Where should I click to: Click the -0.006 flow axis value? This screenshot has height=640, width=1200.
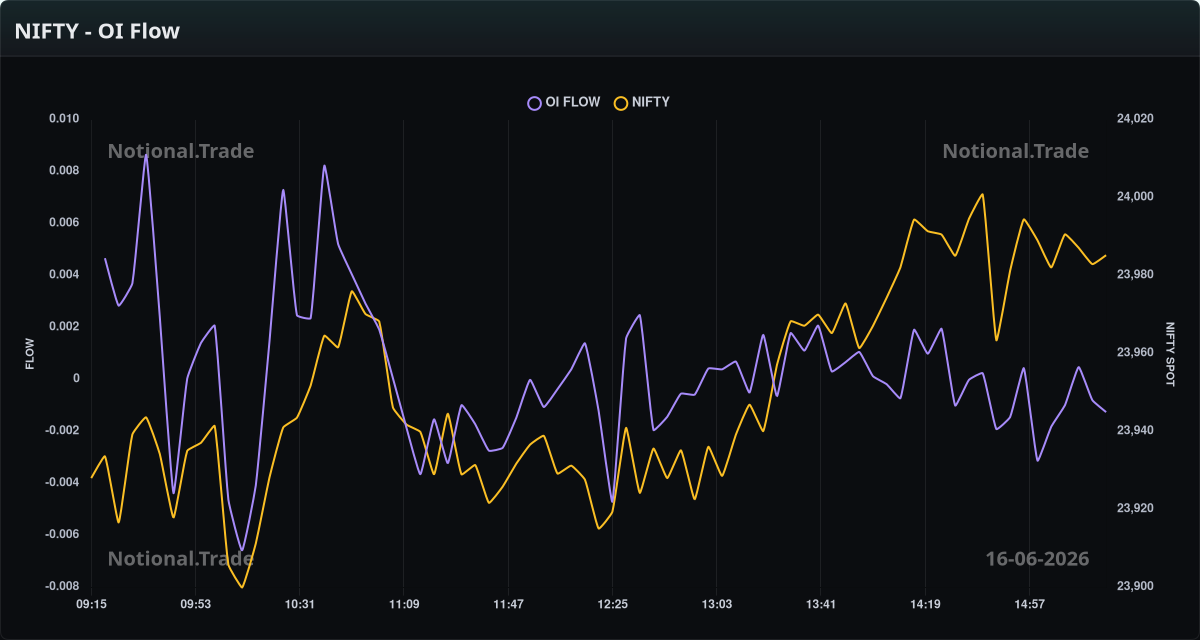click(62, 535)
